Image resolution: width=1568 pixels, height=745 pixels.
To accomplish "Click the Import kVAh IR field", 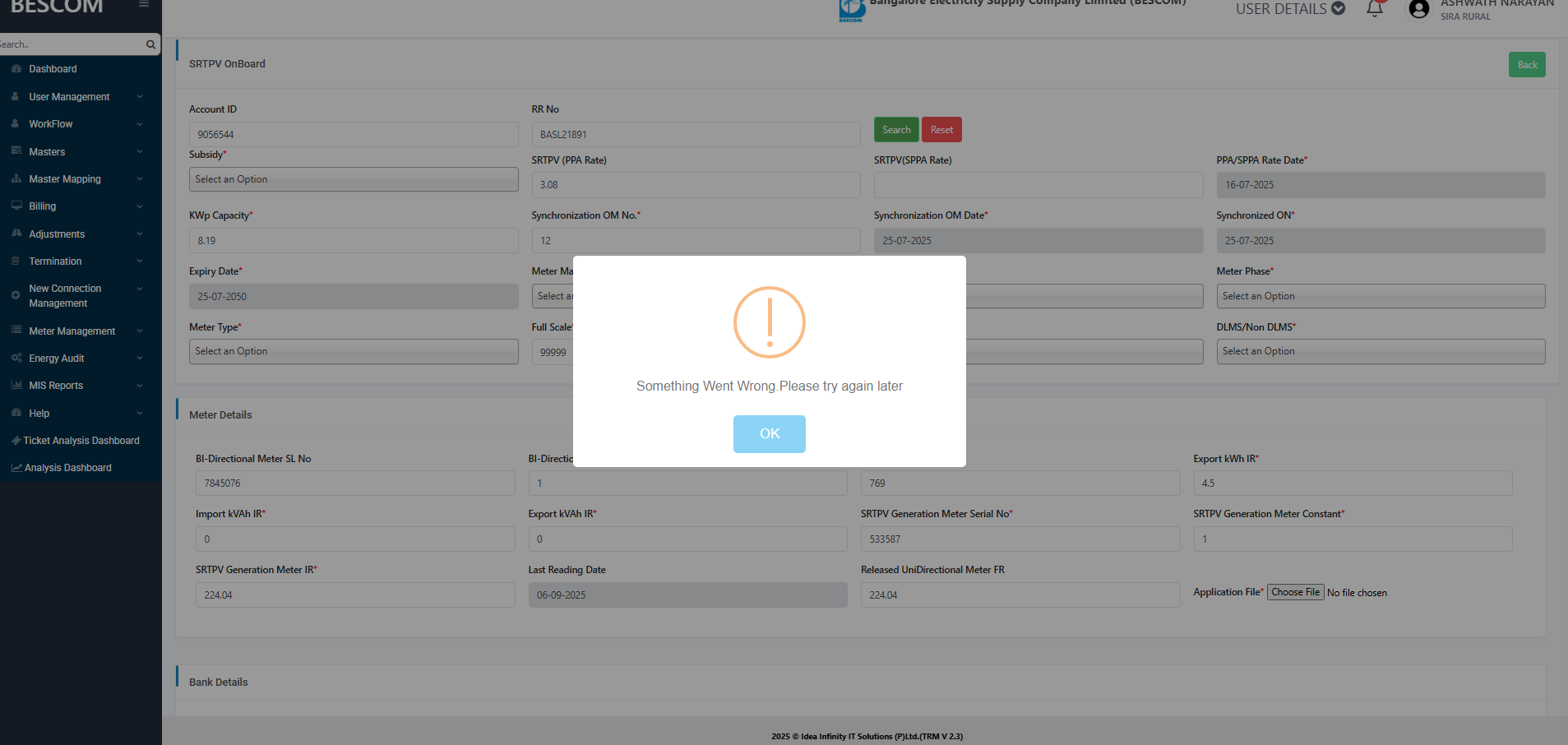I will tap(355, 539).
